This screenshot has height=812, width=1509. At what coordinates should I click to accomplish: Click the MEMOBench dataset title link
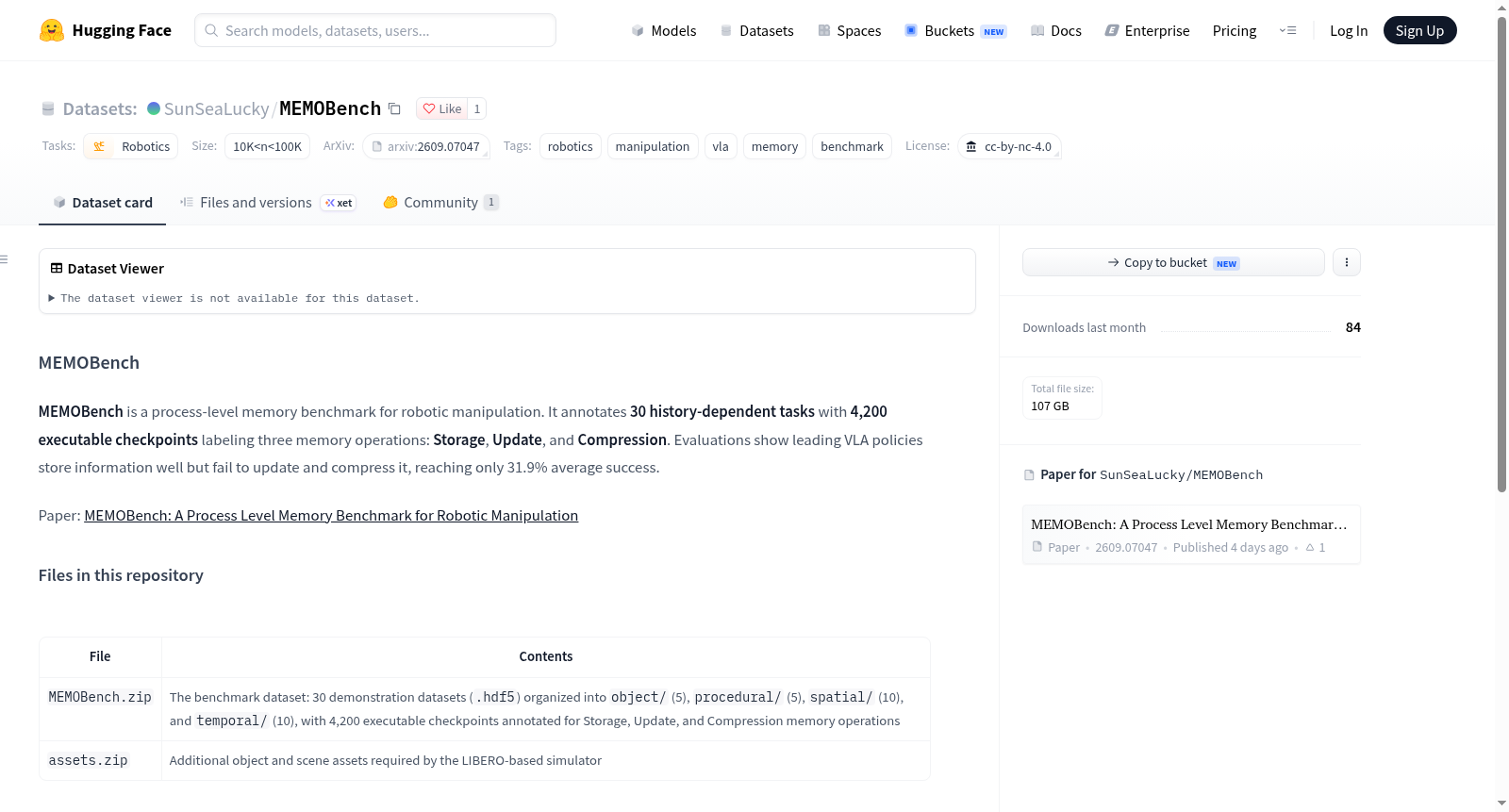(330, 108)
